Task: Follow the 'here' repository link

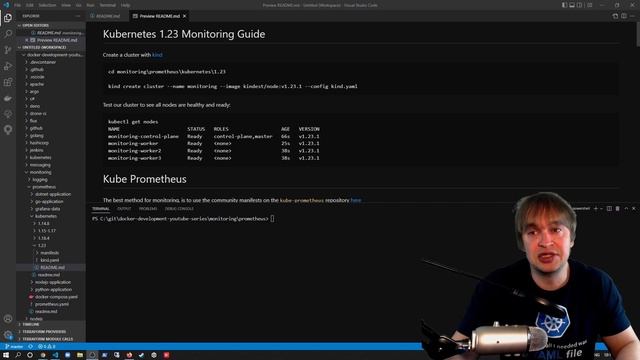Action: 356,200
